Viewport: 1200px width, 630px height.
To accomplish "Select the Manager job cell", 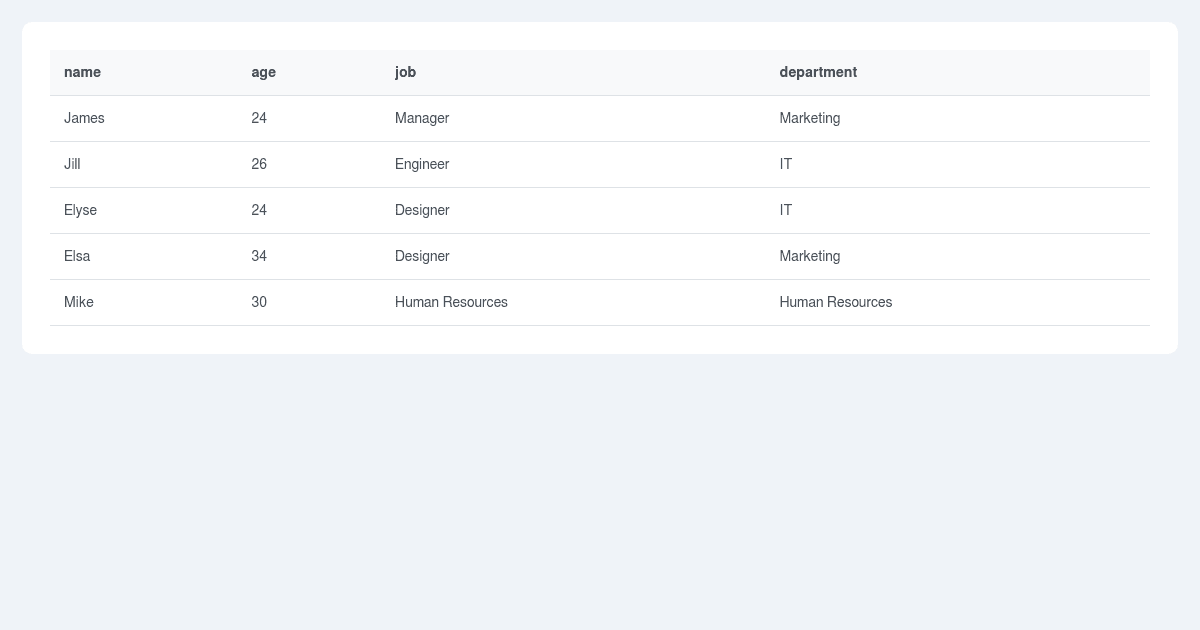I will [573, 118].
